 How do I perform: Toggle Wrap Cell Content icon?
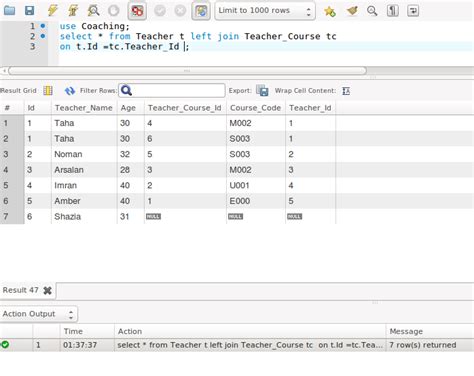coord(346,91)
